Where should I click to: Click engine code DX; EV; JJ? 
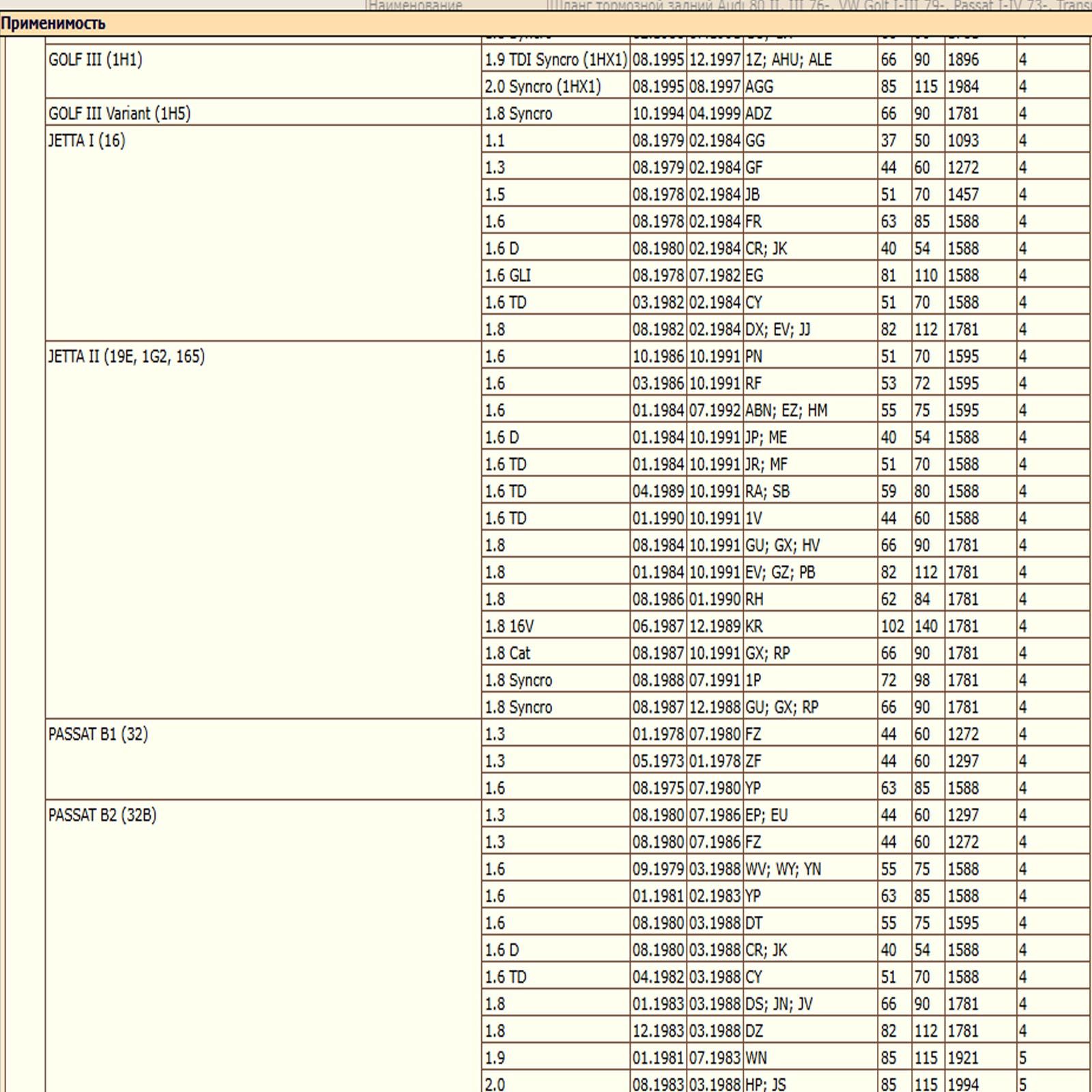pos(810,329)
